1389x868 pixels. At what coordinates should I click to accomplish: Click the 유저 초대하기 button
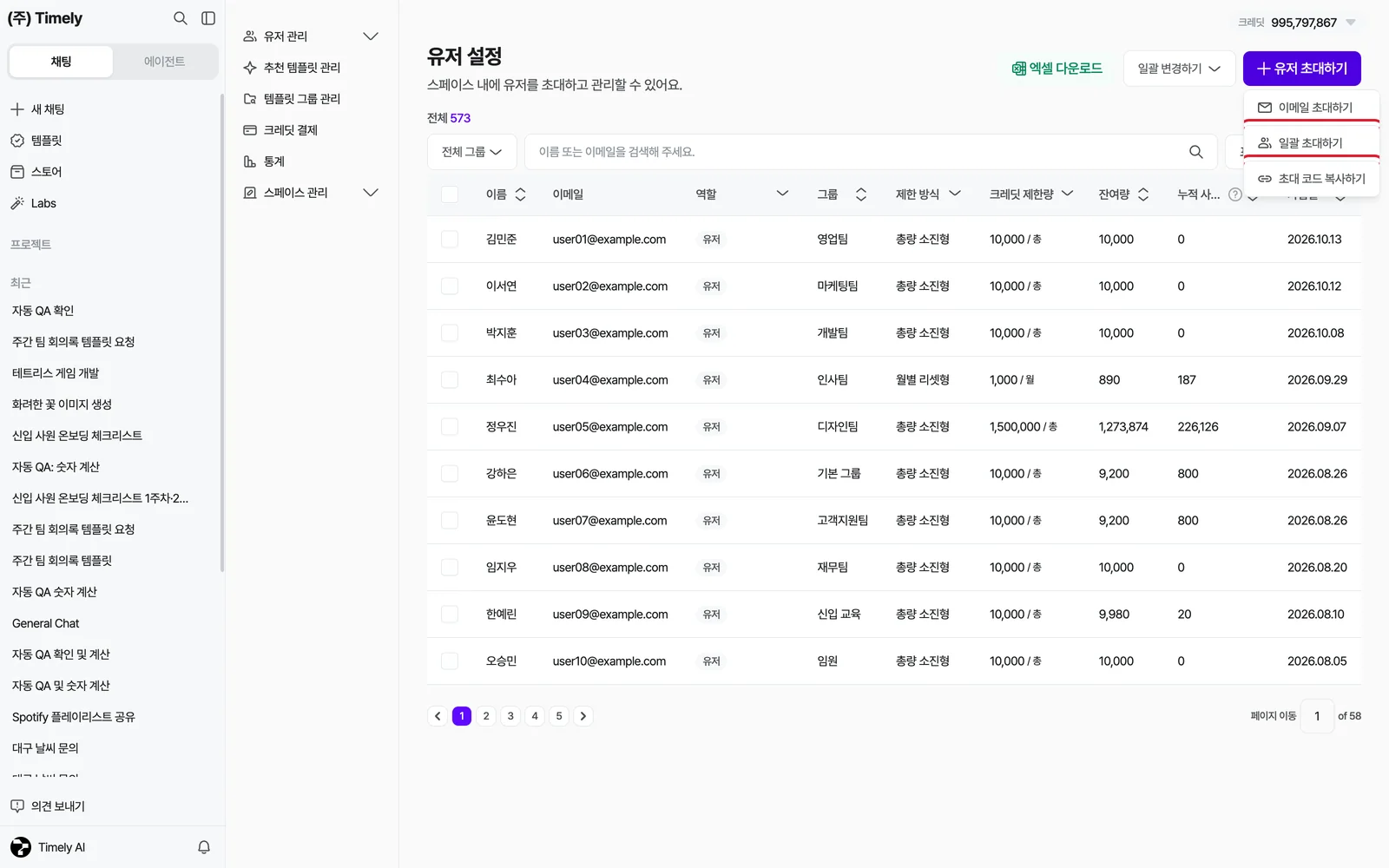tap(1301, 69)
